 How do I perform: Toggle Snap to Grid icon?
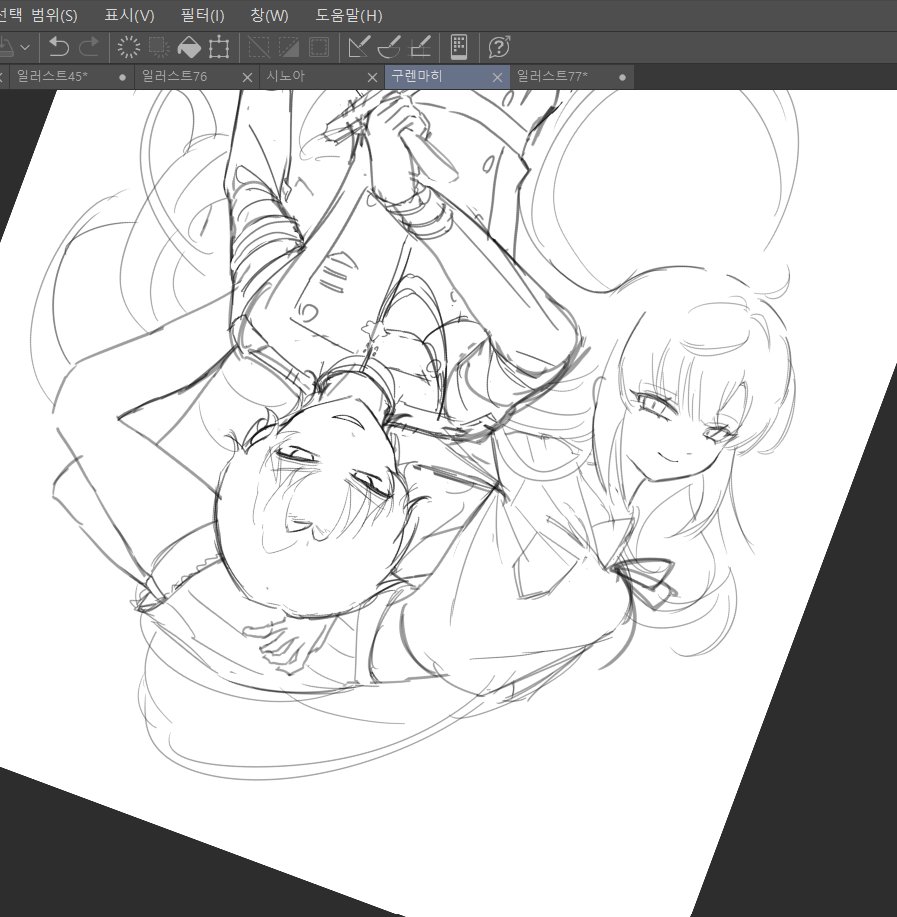[x=420, y=47]
